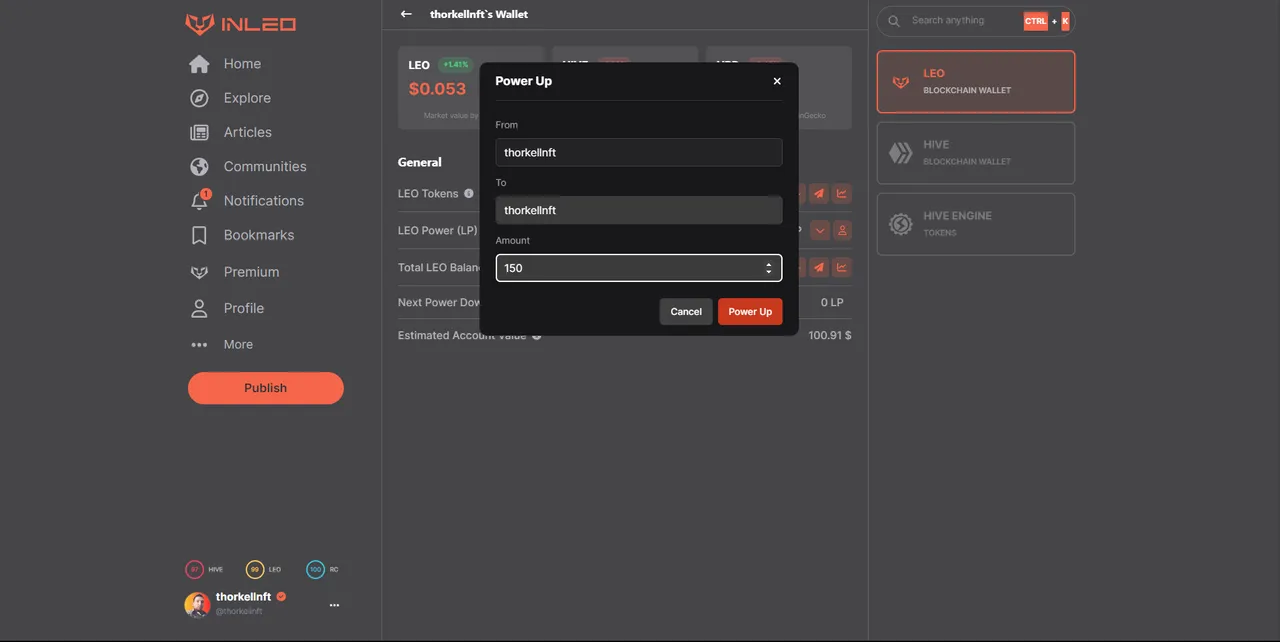Screen dimensions: 1280x642
Task: Expand the More menu in sidebar
Action: coord(222,344)
